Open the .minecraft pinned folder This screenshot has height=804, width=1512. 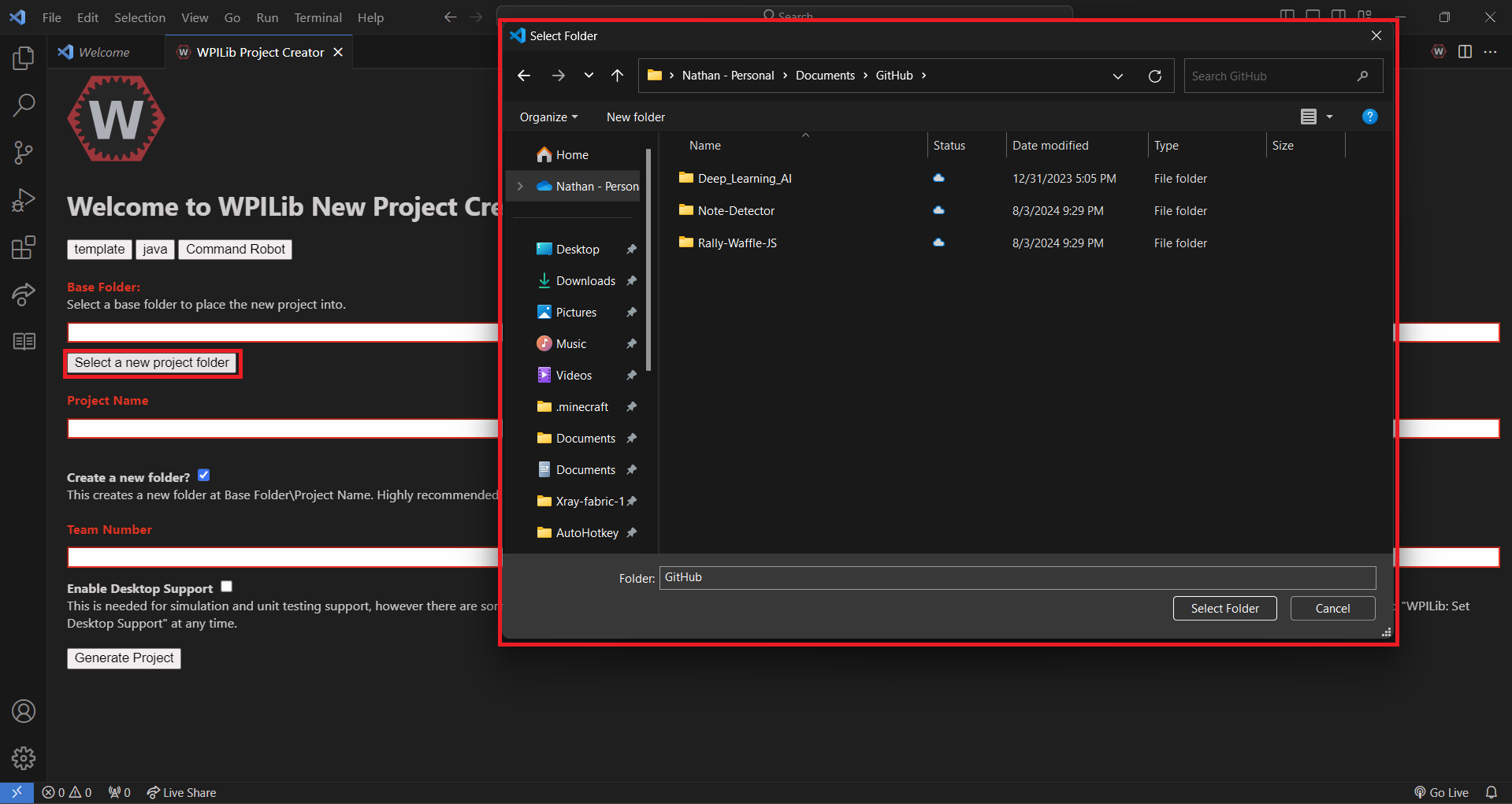point(582,406)
